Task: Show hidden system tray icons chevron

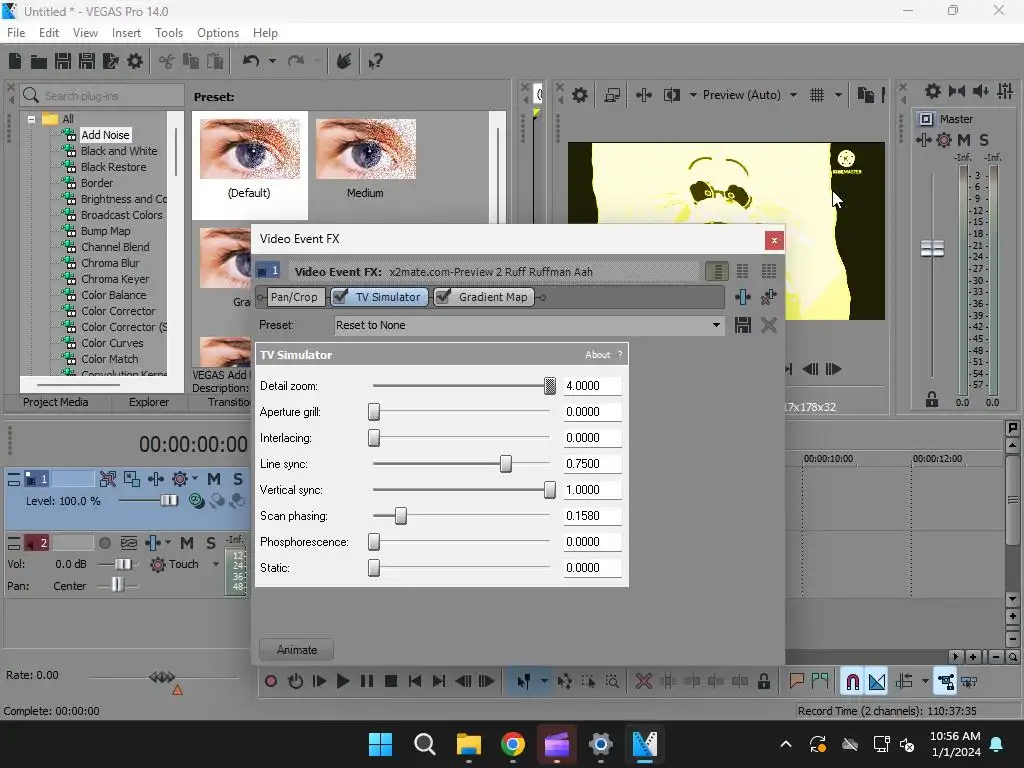Action: point(786,744)
